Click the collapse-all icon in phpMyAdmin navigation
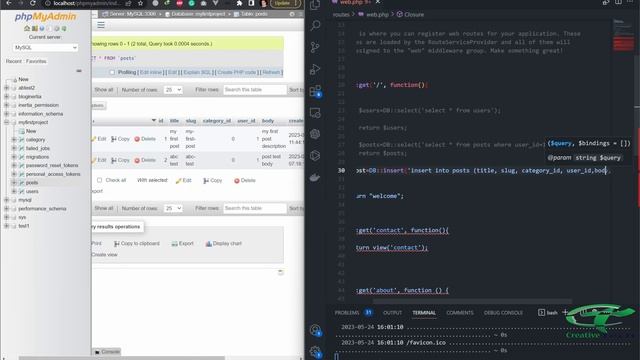 79,71
